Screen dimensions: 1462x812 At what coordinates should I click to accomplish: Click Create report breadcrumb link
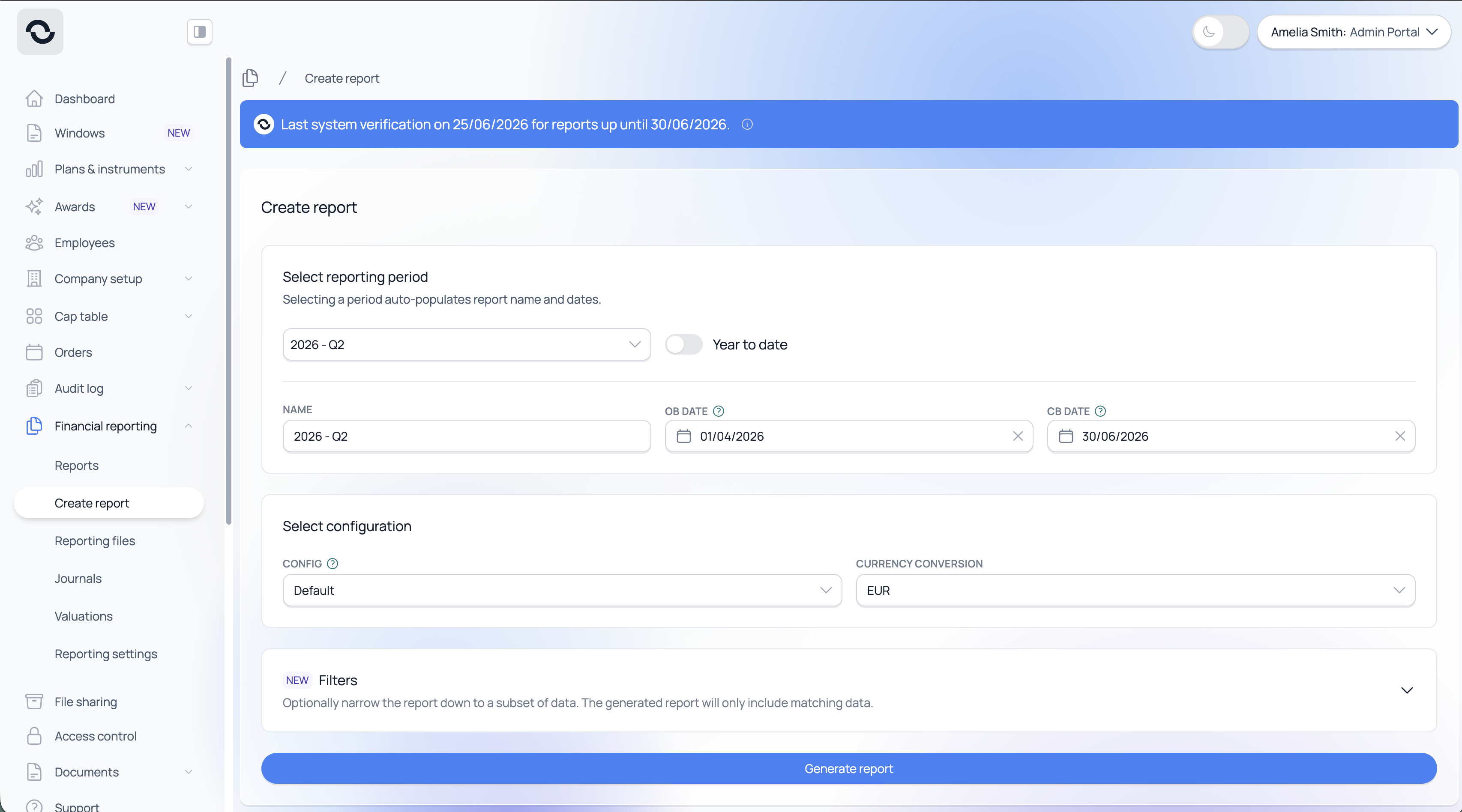pos(342,78)
